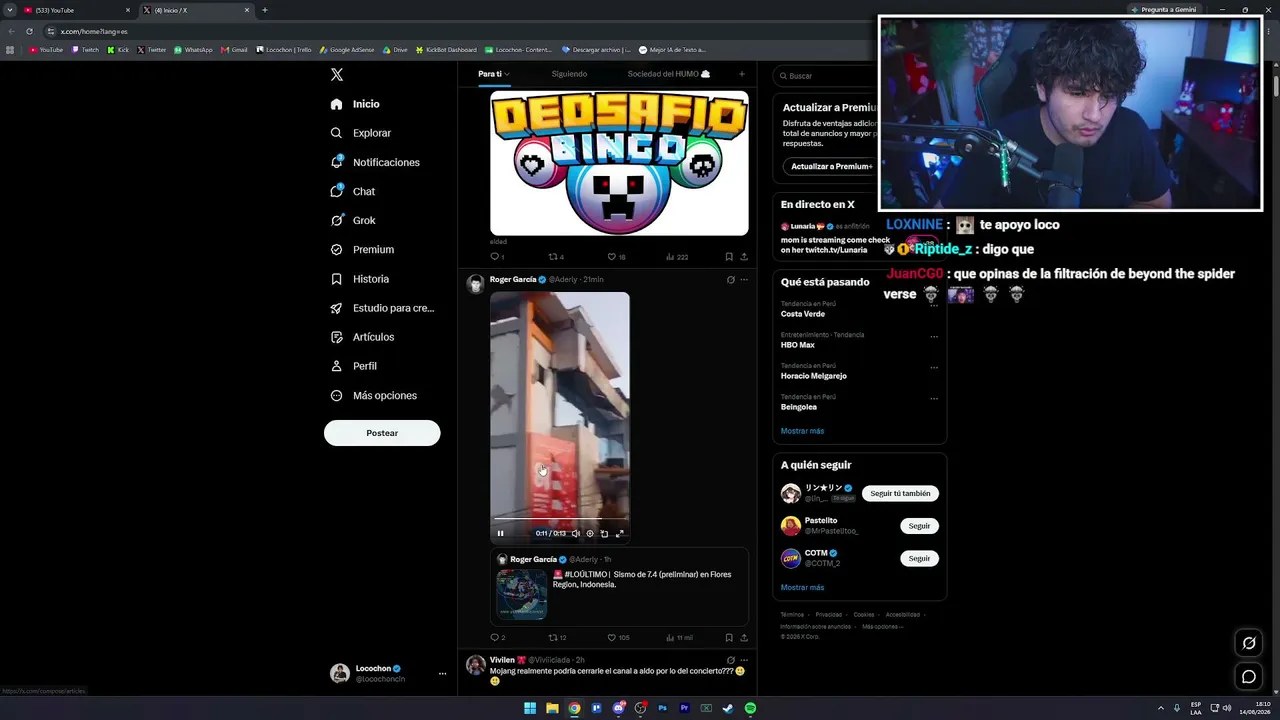Click Seguir tú también button

[900, 494]
